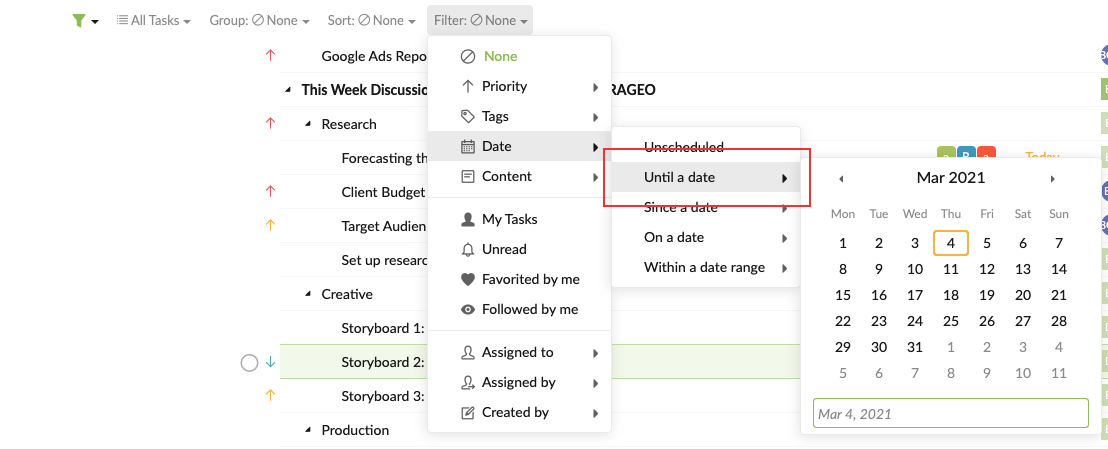This screenshot has width=1108, height=449.
Task: Pick March 18 in the calendar
Action: (x=951, y=296)
